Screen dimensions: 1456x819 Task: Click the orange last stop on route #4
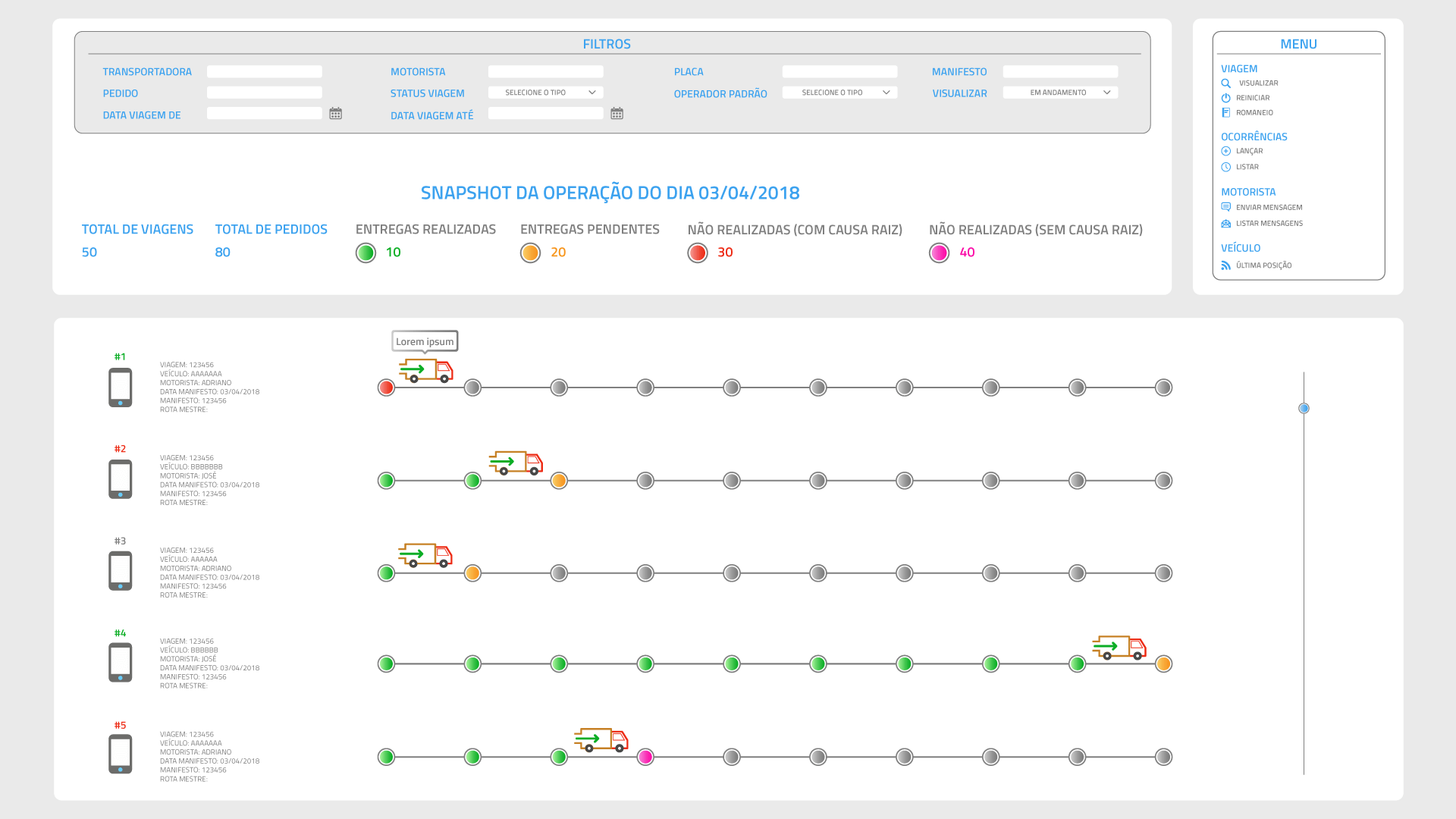click(1163, 664)
